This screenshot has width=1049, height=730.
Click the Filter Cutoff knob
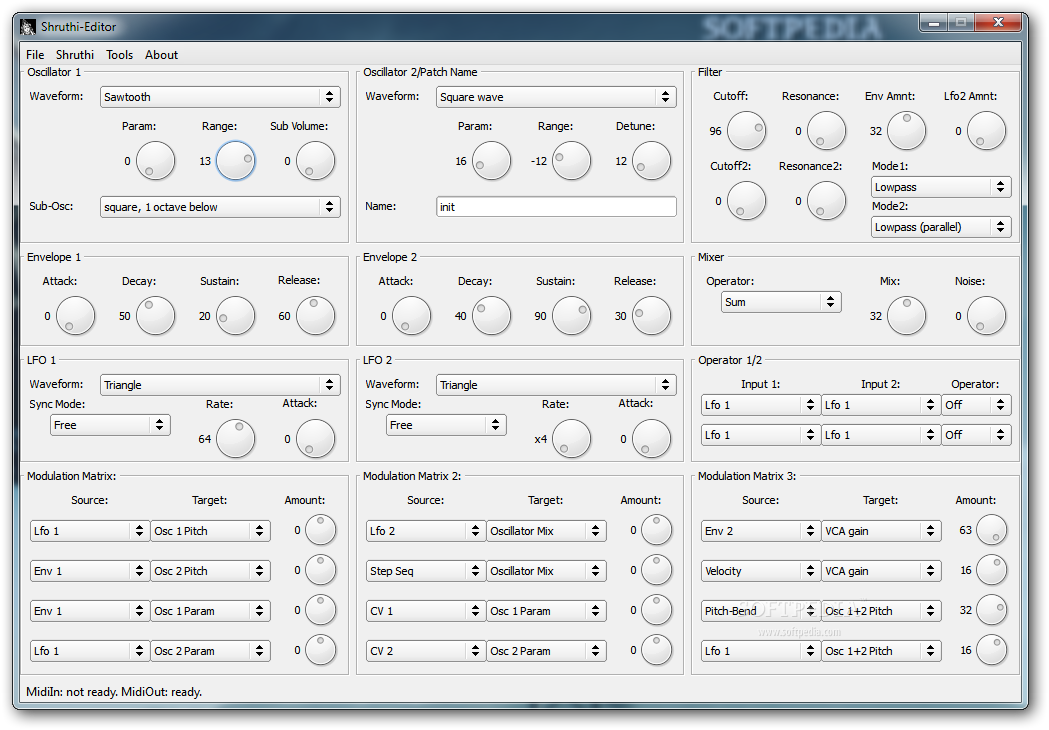point(746,130)
